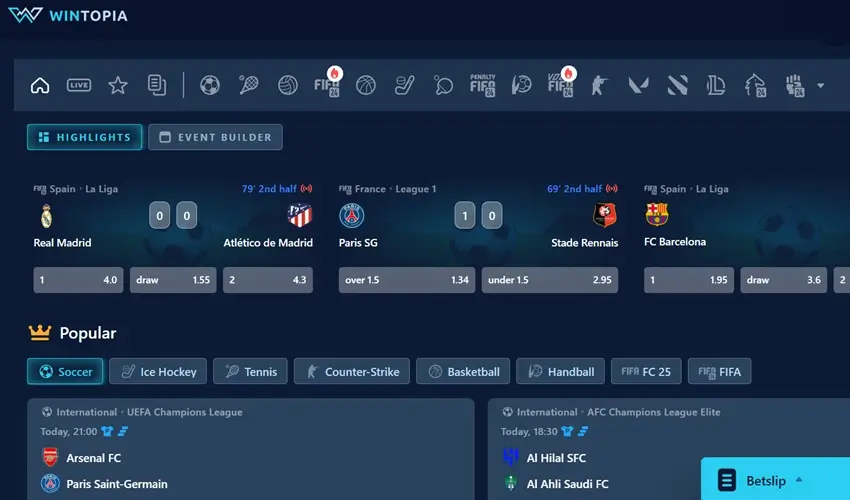The width and height of the screenshot is (850, 500).
Task: Expand more sports dropdown arrow
Action: (x=820, y=86)
